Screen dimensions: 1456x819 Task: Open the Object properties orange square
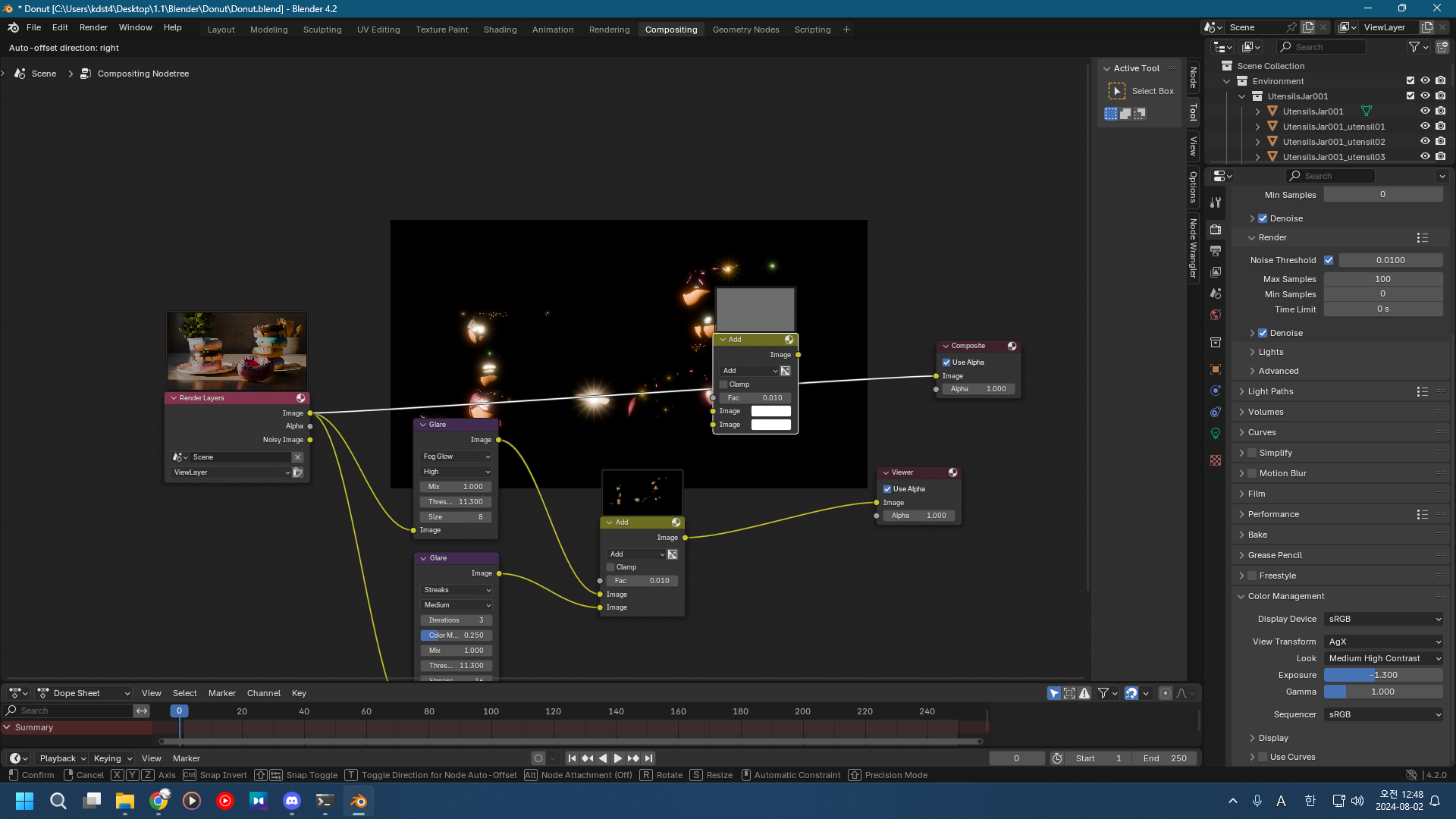(1216, 369)
